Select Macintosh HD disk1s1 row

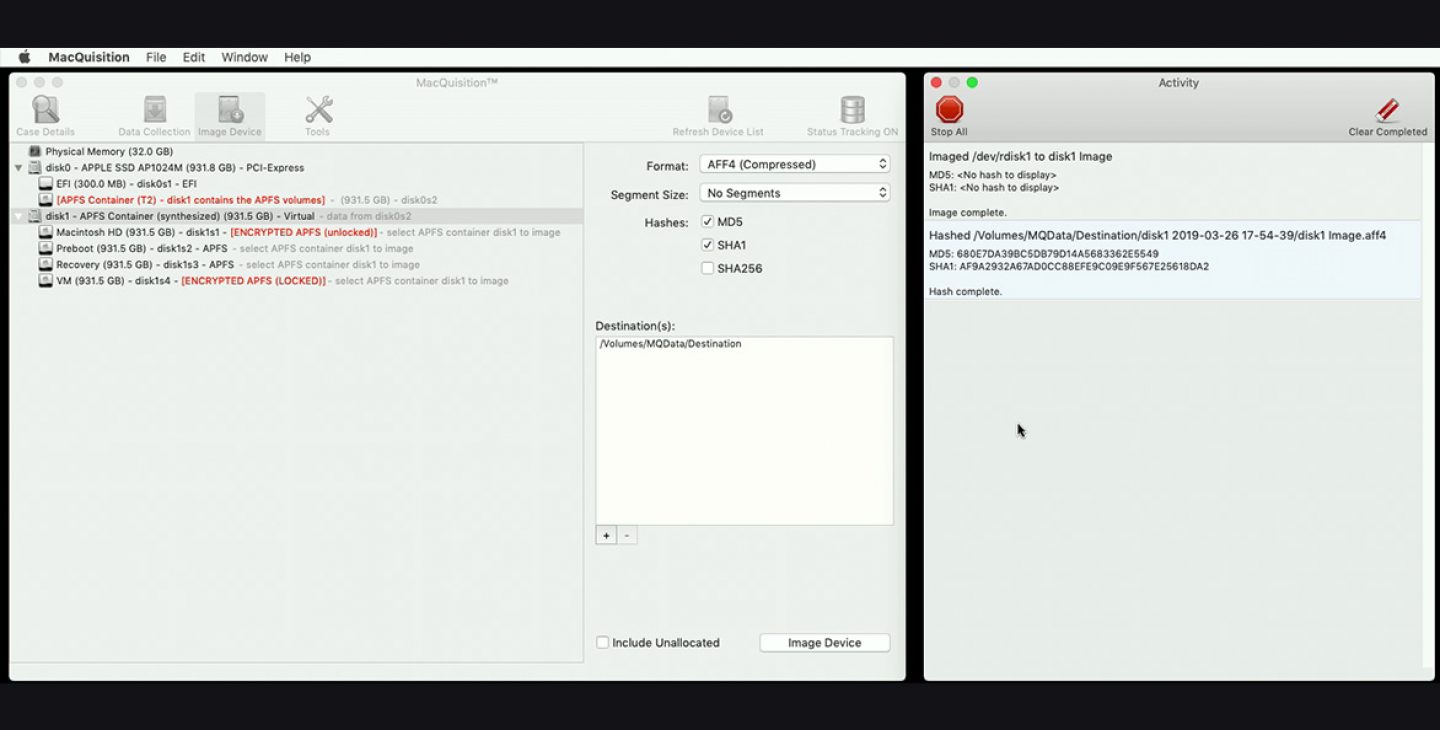coord(296,232)
